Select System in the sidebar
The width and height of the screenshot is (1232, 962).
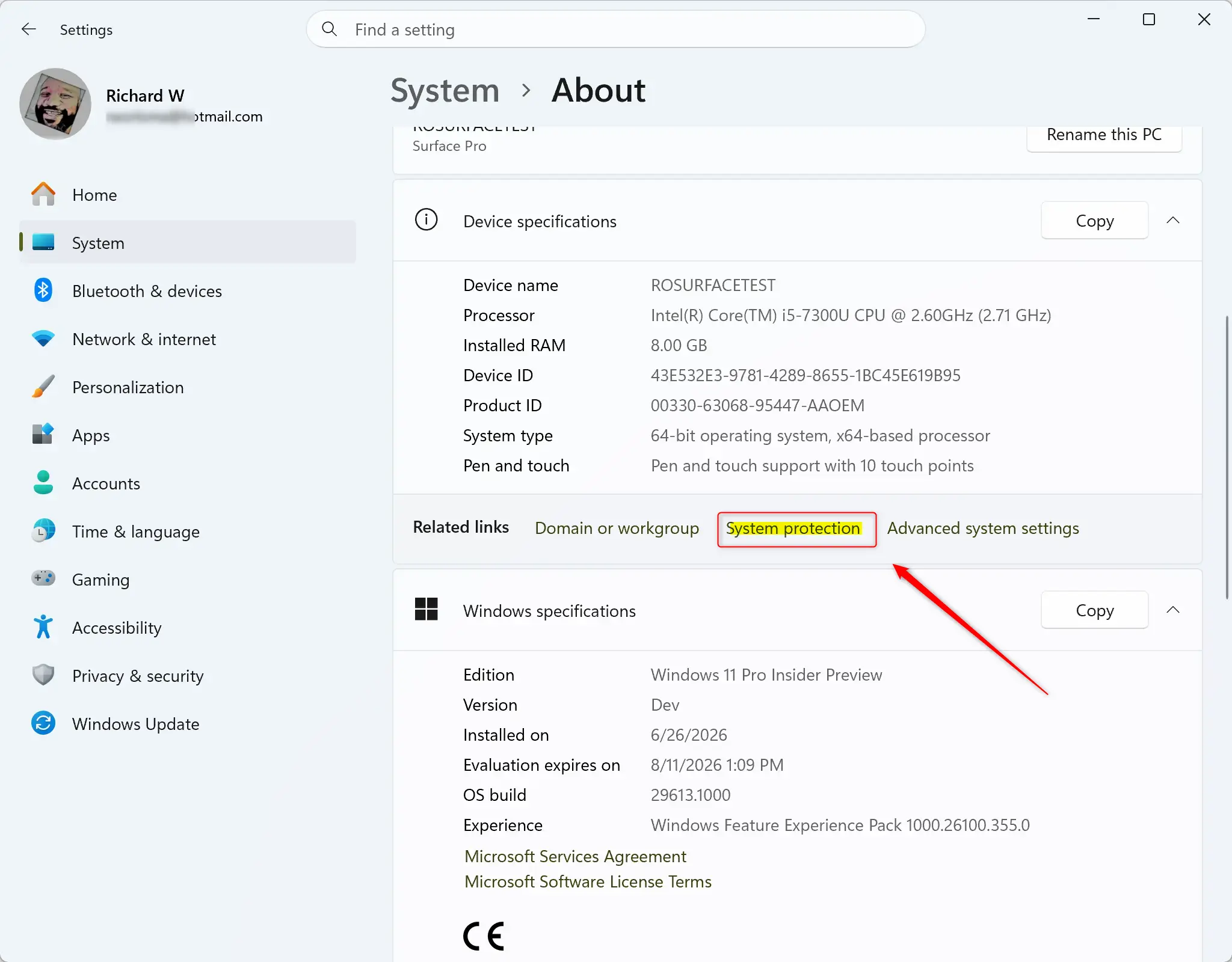coord(188,242)
